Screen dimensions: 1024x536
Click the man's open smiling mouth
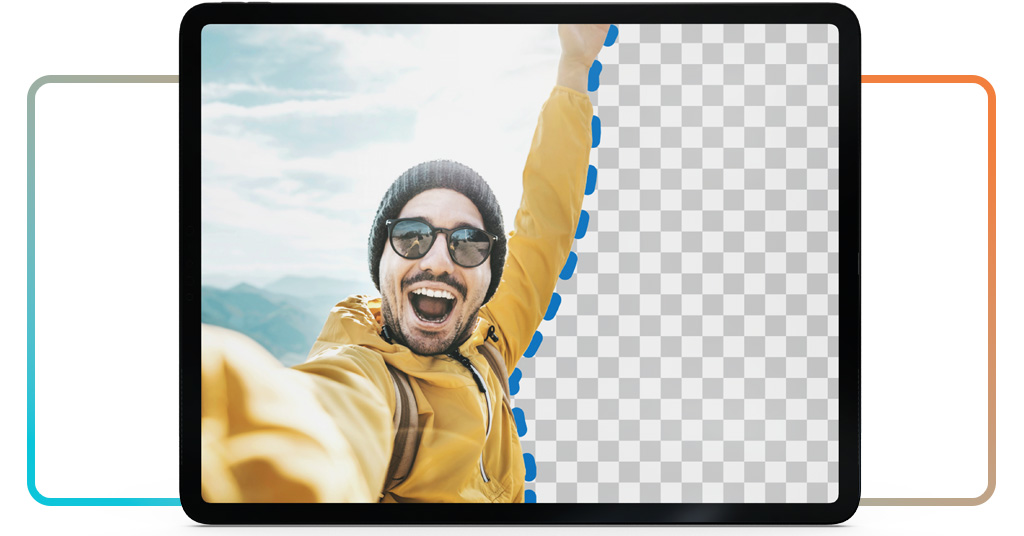pyautogui.click(x=433, y=303)
